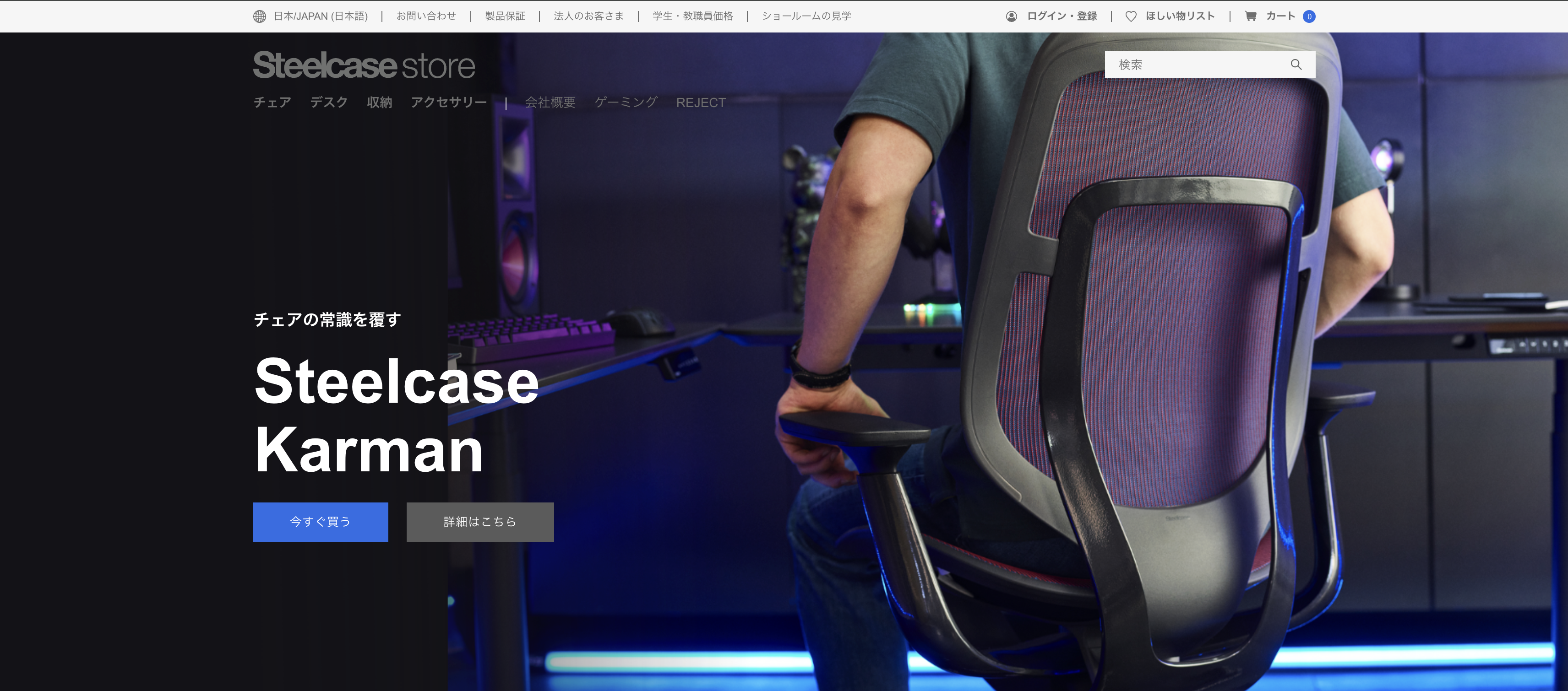View 学生・教職員価格 pricing information
1568x691 pixels.
pyautogui.click(x=692, y=16)
